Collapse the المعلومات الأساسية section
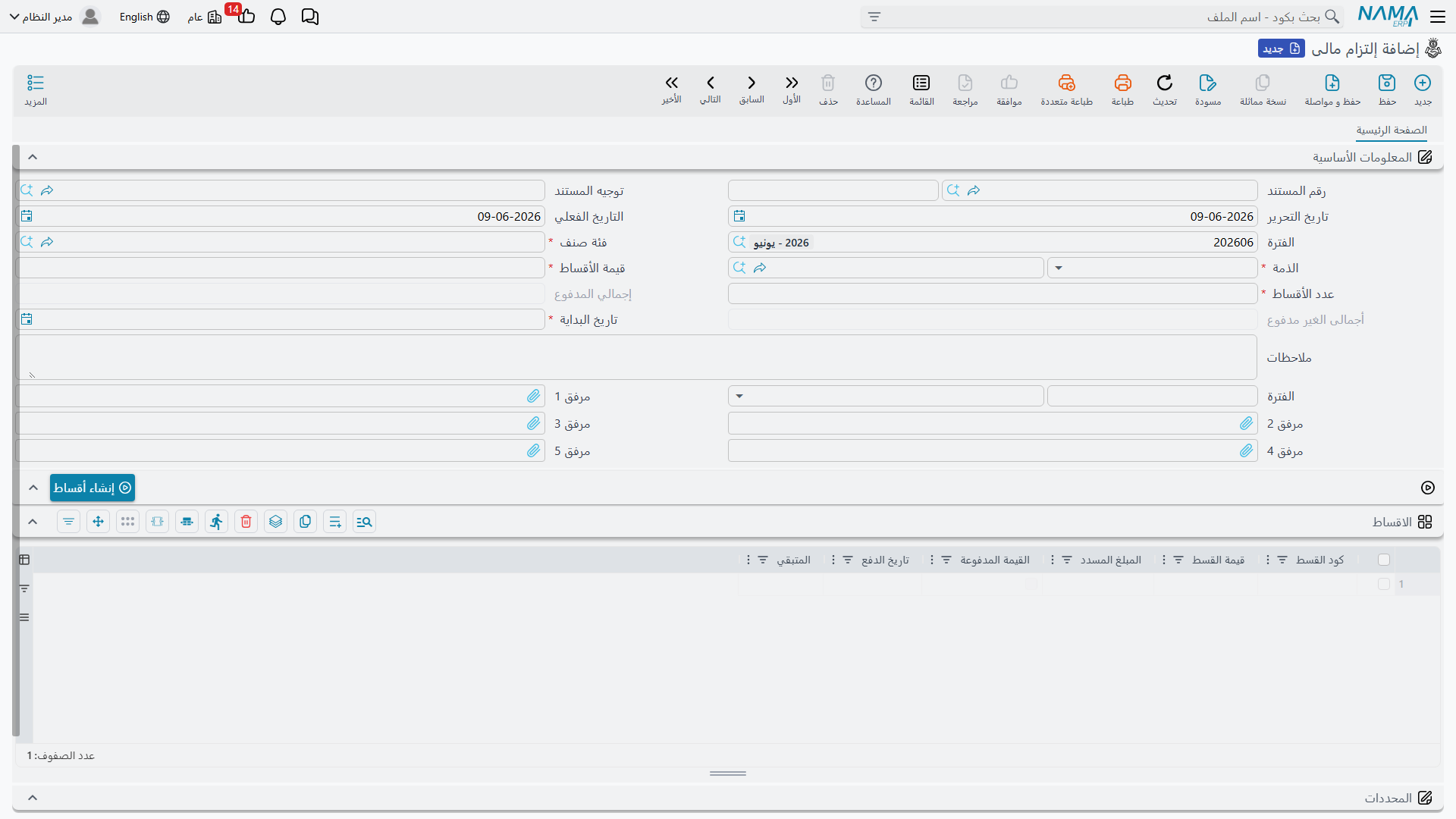The height and width of the screenshot is (819, 1456). pyautogui.click(x=33, y=157)
